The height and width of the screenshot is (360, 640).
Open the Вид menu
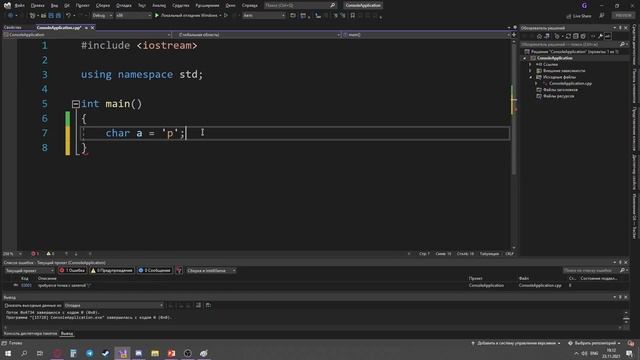point(54,6)
